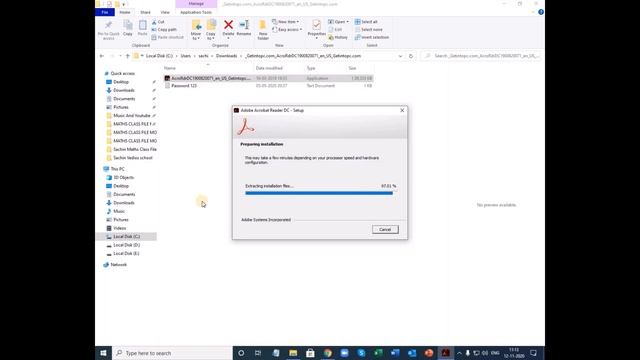The height and width of the screenshot is (360, 640).
Task: Open the Application Tools tab
Action: (196, 12)
